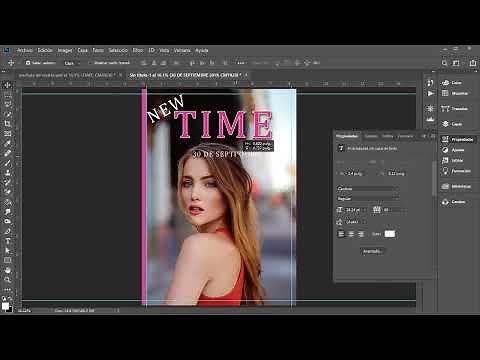Select the Move tool in the toolbox
Viewport: 480px width, 360px height.
click(7, 85)
